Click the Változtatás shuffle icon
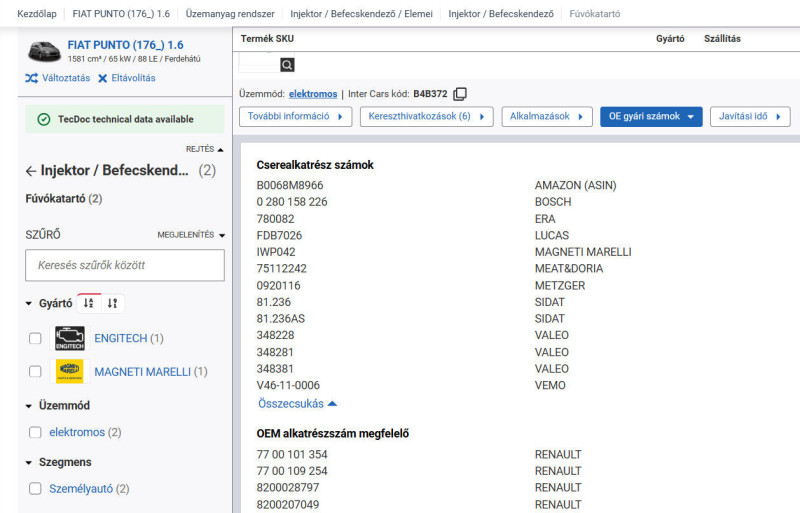 click(x=32, y=78)
